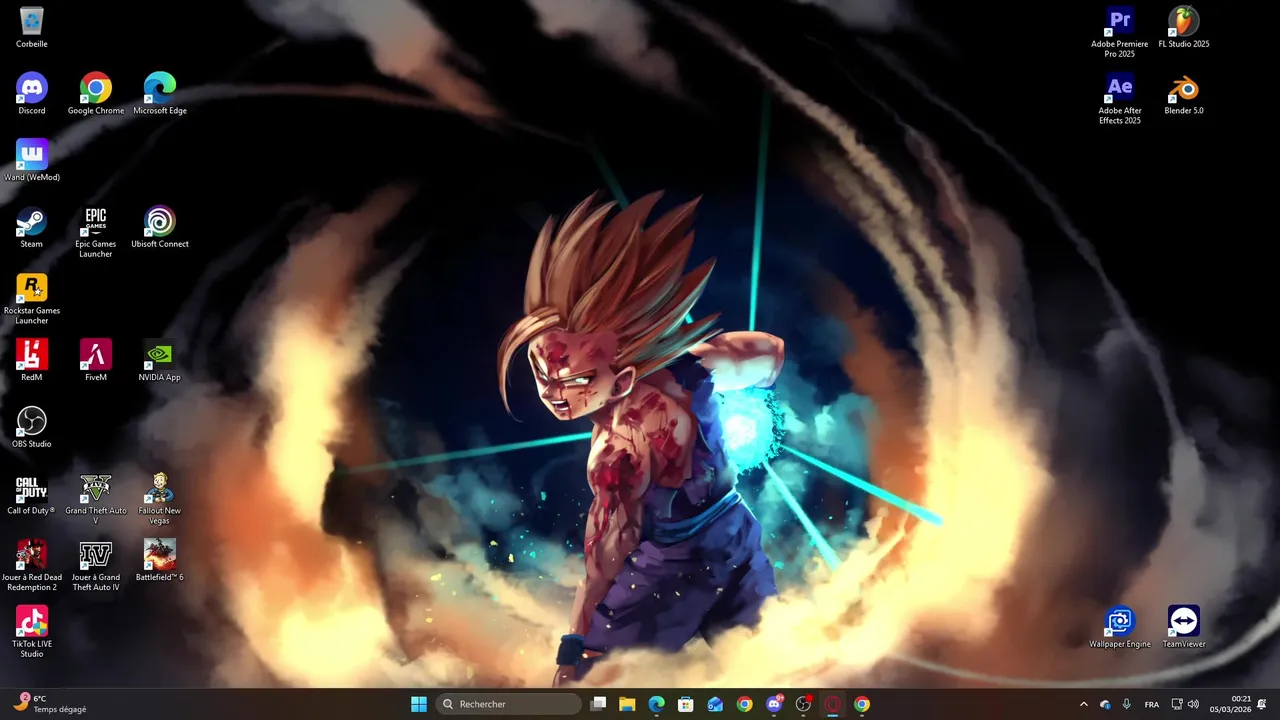Click the microphone icon in the system tray
This screenshot has width=1280, height=720.
[1127, 704]
